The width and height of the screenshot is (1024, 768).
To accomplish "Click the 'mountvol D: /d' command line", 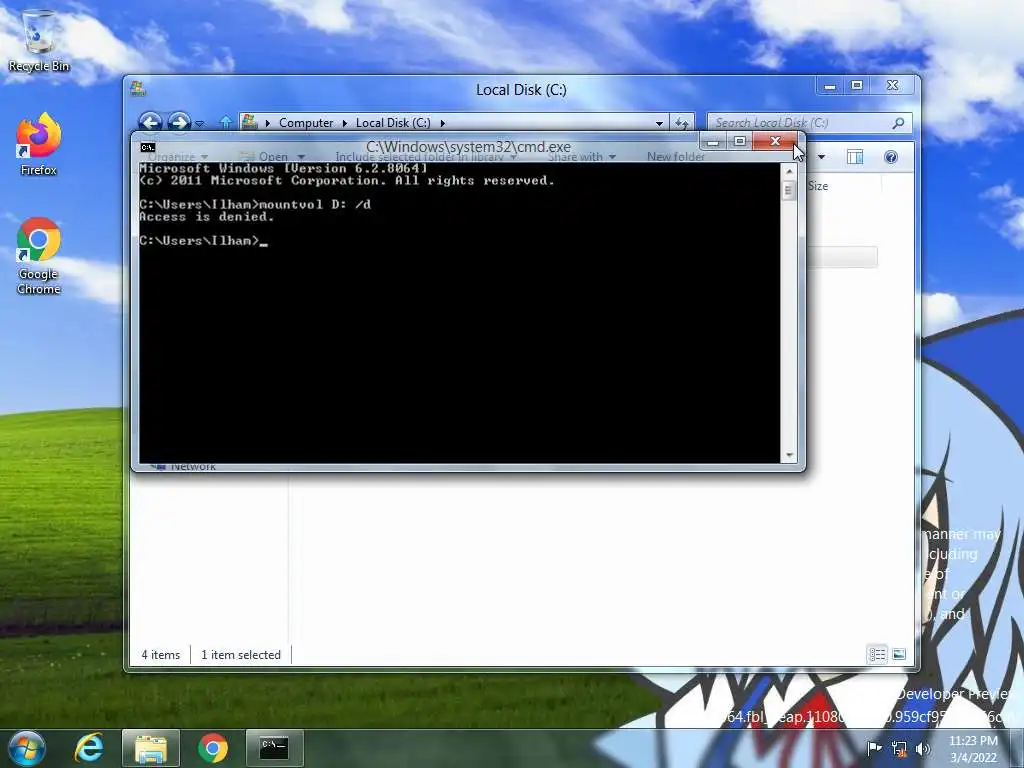I will tap(315, 204).
